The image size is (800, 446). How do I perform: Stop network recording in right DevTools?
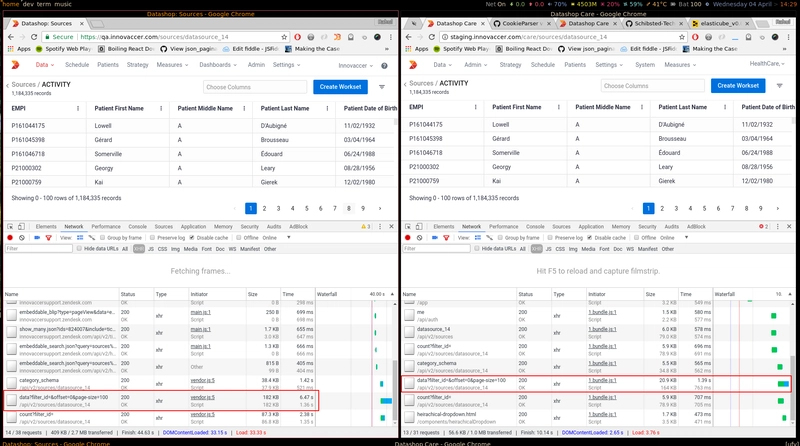[408, 238]
